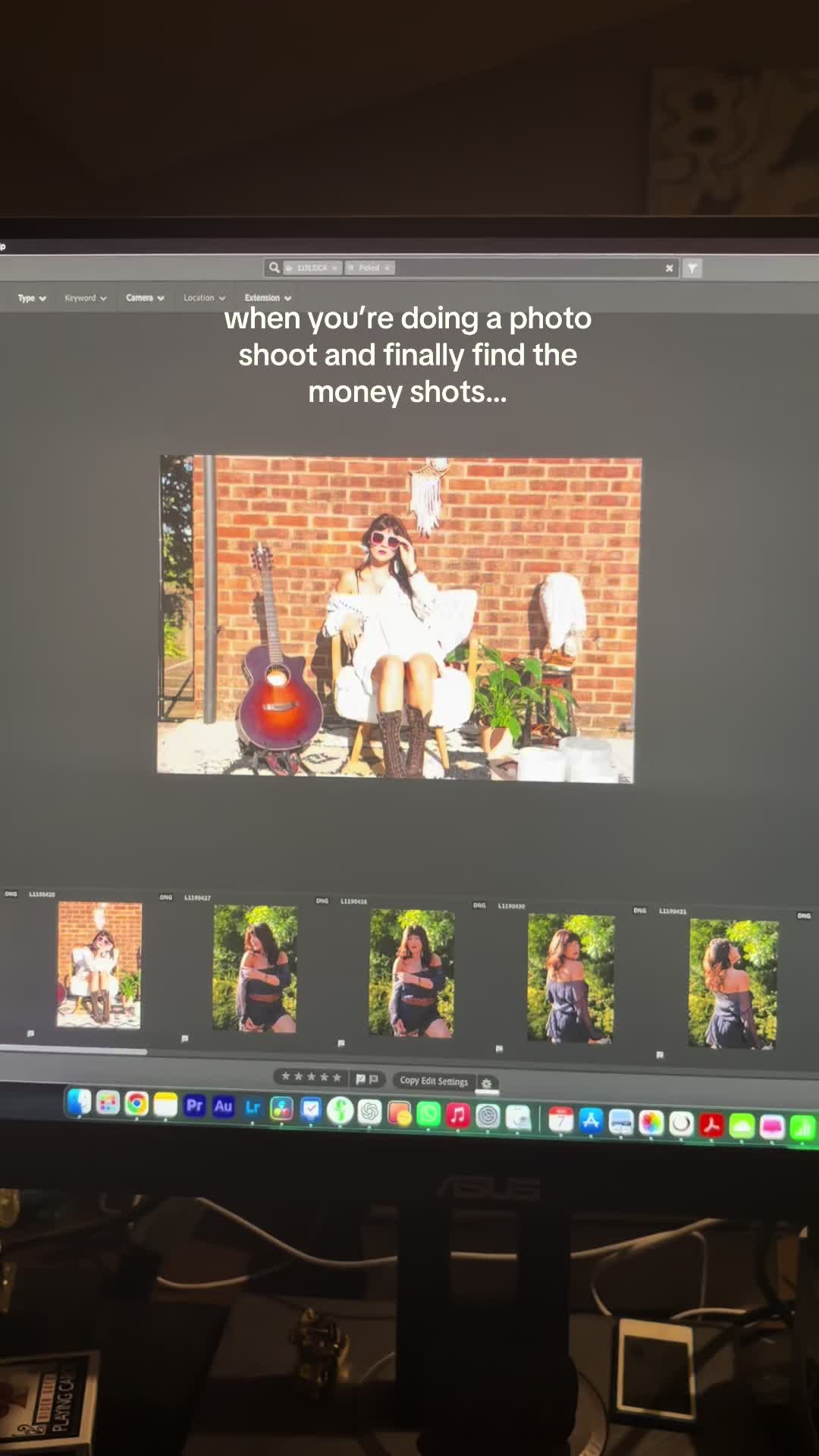
Task: Remove the Picked filter chip from search
Action: tap(387, 268)
